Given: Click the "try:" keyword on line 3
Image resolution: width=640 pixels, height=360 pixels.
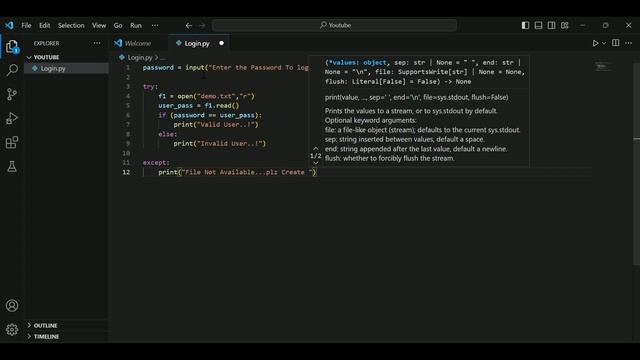Looking at the screenshot, I should (150, 87).
